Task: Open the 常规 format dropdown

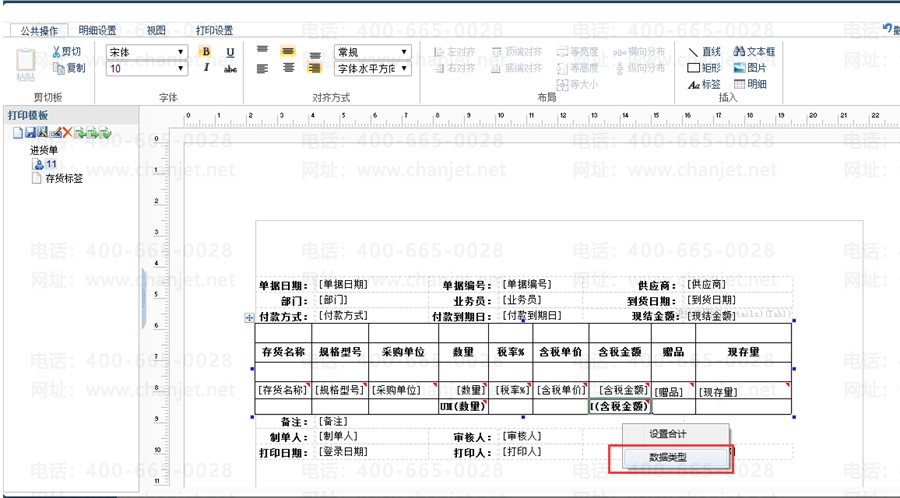Action: point(373,52)
